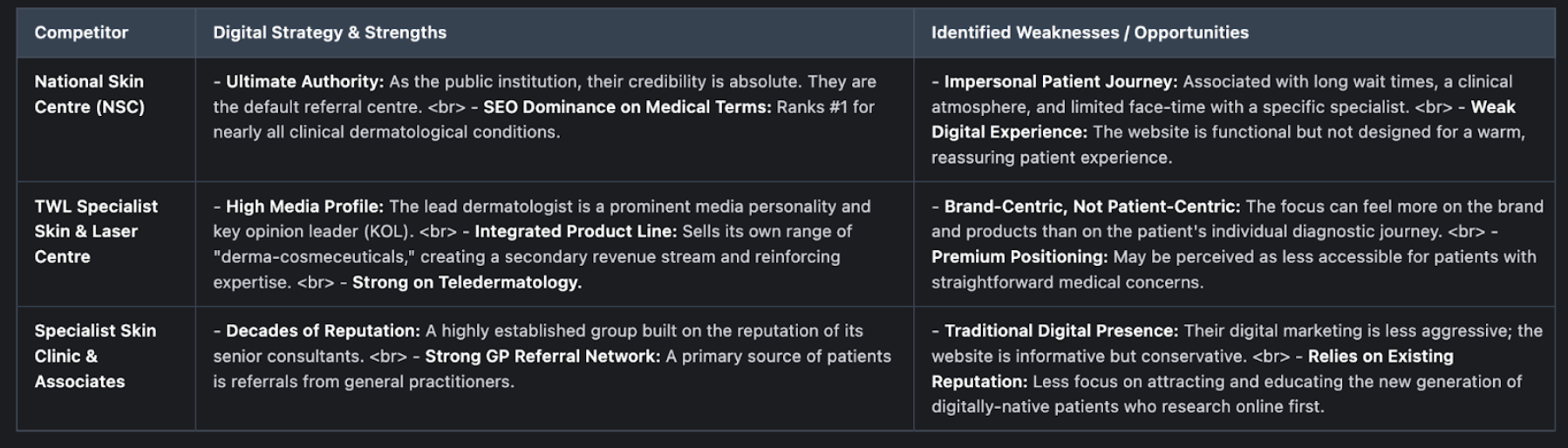1568x448 pixels.
Task: Click the Decades of Reputation text
Action: tap(323, 331)
